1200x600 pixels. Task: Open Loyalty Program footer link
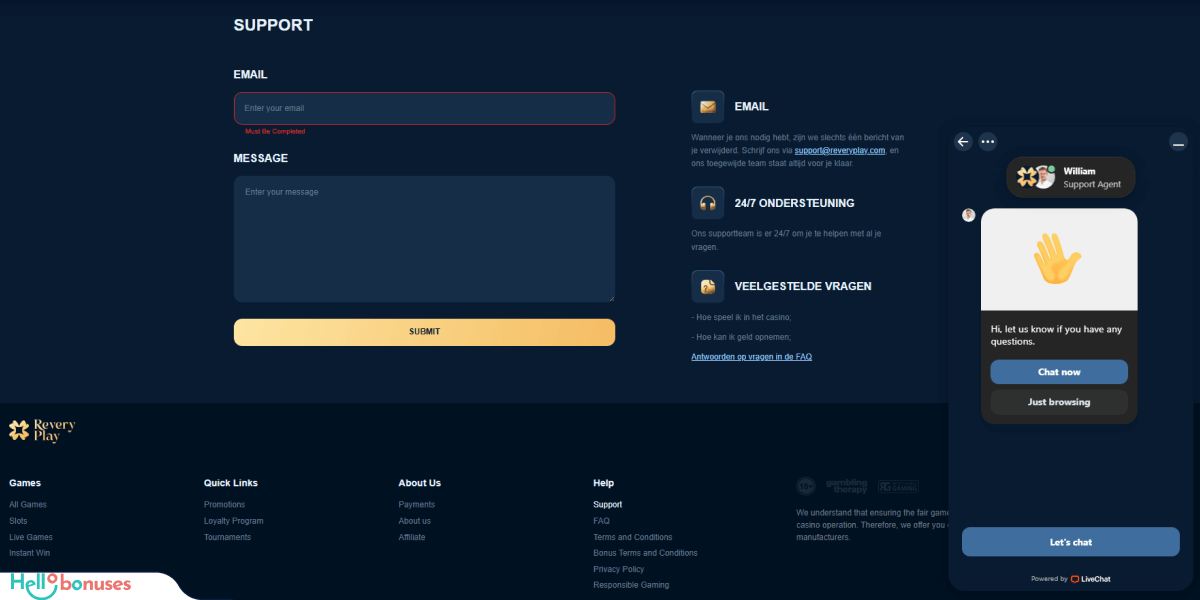click(234, 521)
